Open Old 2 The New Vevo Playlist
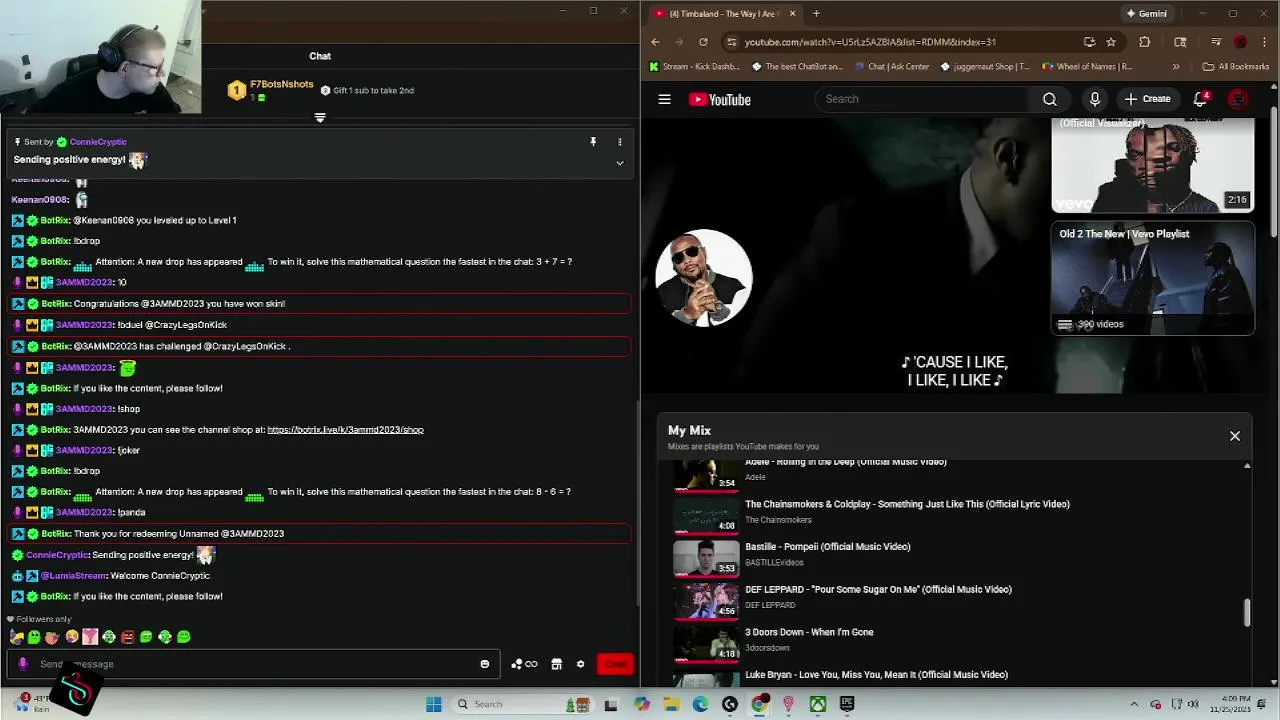 1153,279
